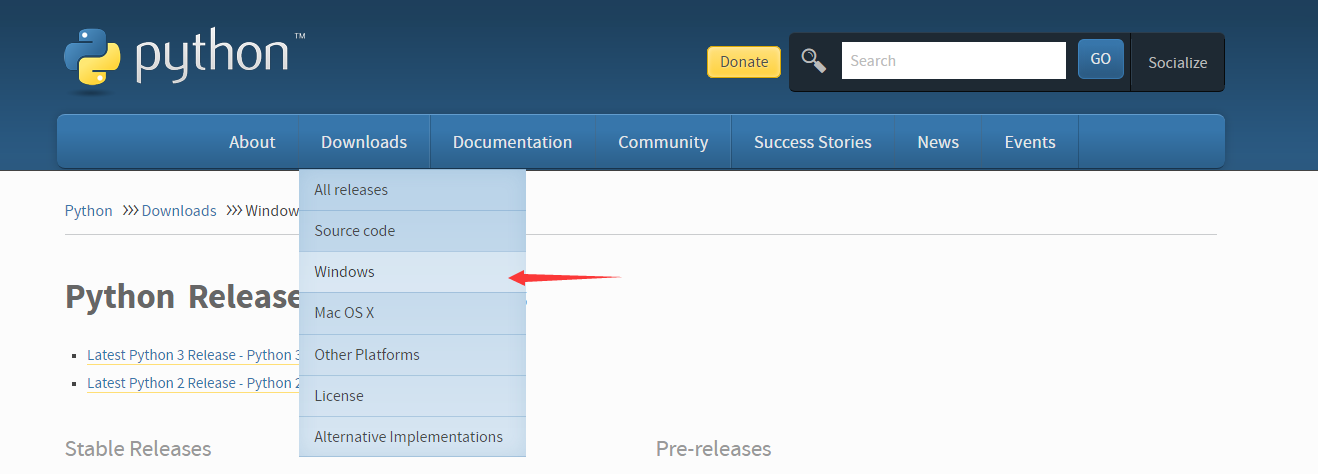Screen dimensions: 1318x474
Task: Click the GO search button
Action: pyautogui.click(x=1101, y=59)
